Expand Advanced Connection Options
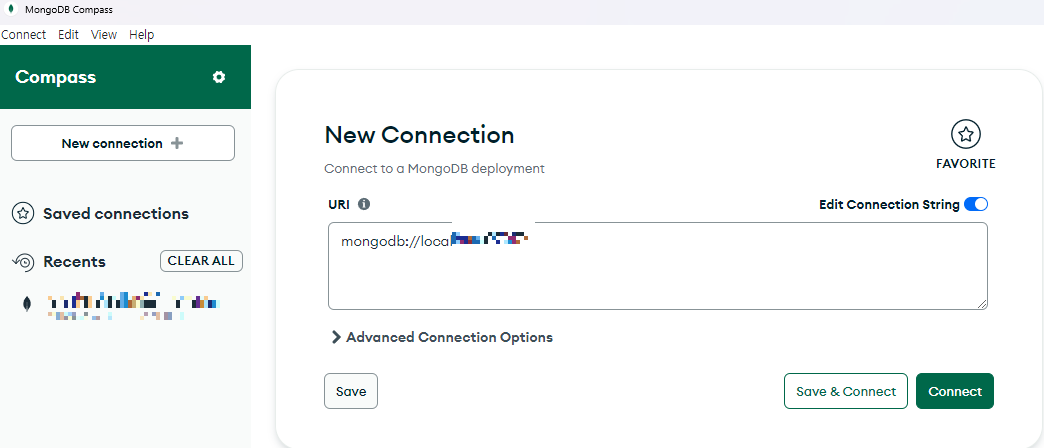The width and height of the screenshot is (1044, 448). pos(441,337)
